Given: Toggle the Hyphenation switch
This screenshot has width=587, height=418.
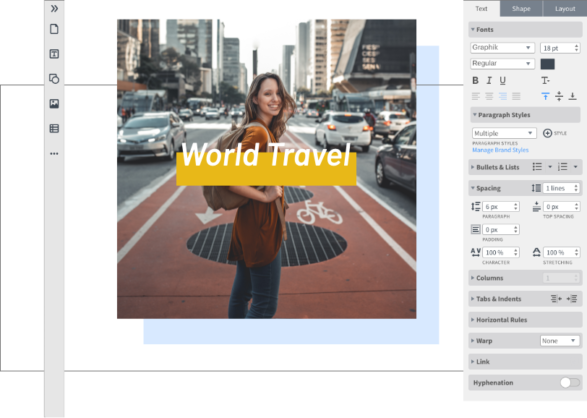Looking at the screenshot, I should (570, 382).
